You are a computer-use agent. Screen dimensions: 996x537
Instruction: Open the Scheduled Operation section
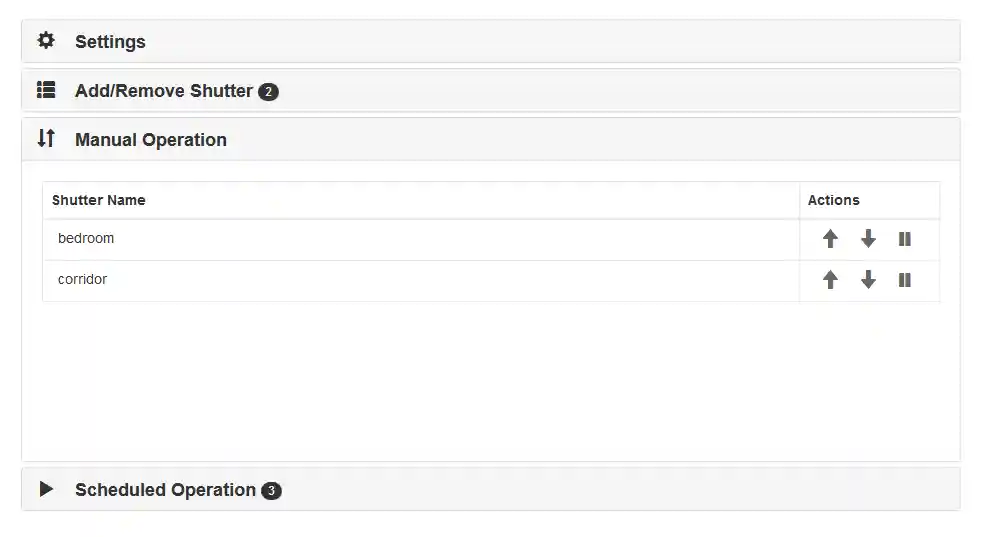coord(165,490)
